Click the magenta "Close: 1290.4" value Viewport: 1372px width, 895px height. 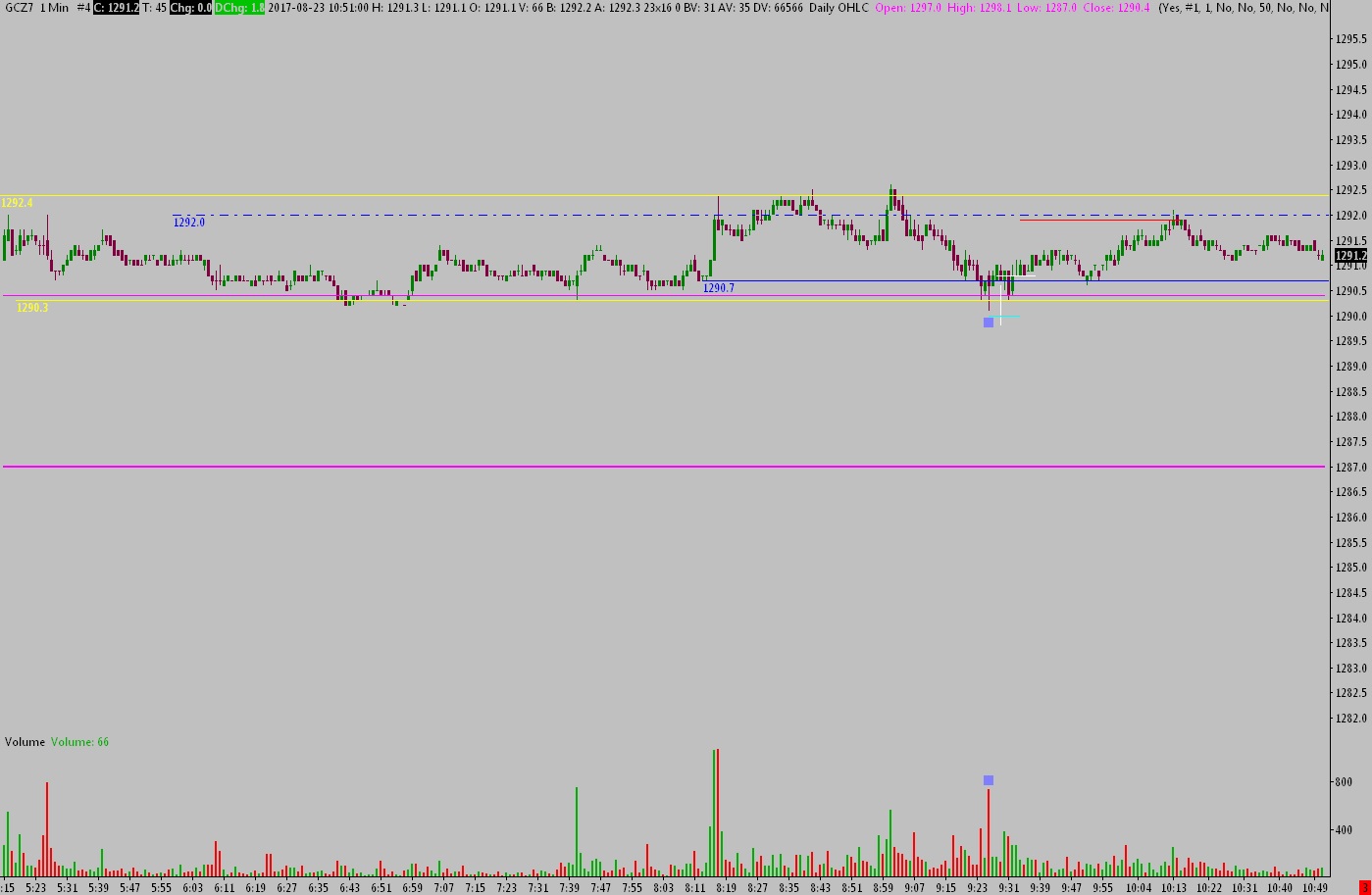pyautogui.click(x=1116, y=8)
